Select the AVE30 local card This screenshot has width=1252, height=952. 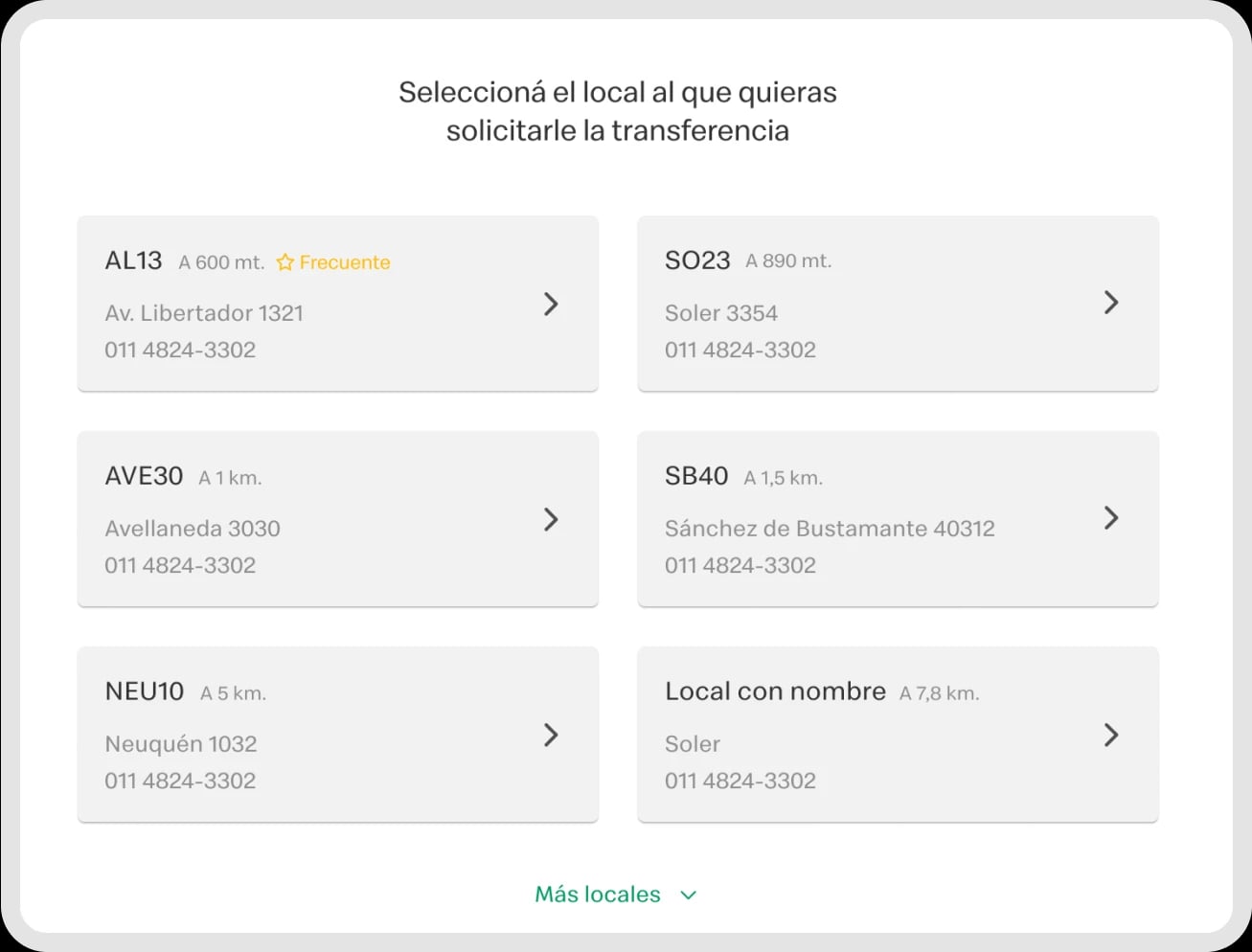(x=337, y=519)
